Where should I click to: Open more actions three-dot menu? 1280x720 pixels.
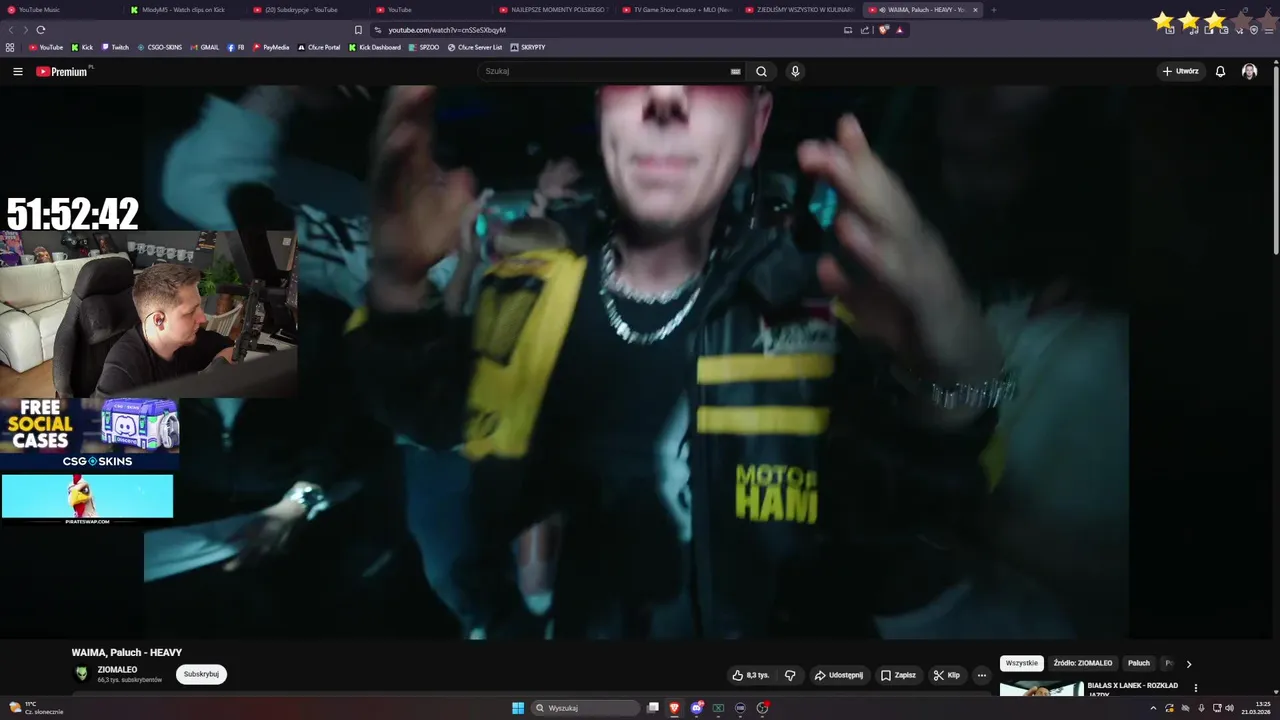click(x=981, y=675)
